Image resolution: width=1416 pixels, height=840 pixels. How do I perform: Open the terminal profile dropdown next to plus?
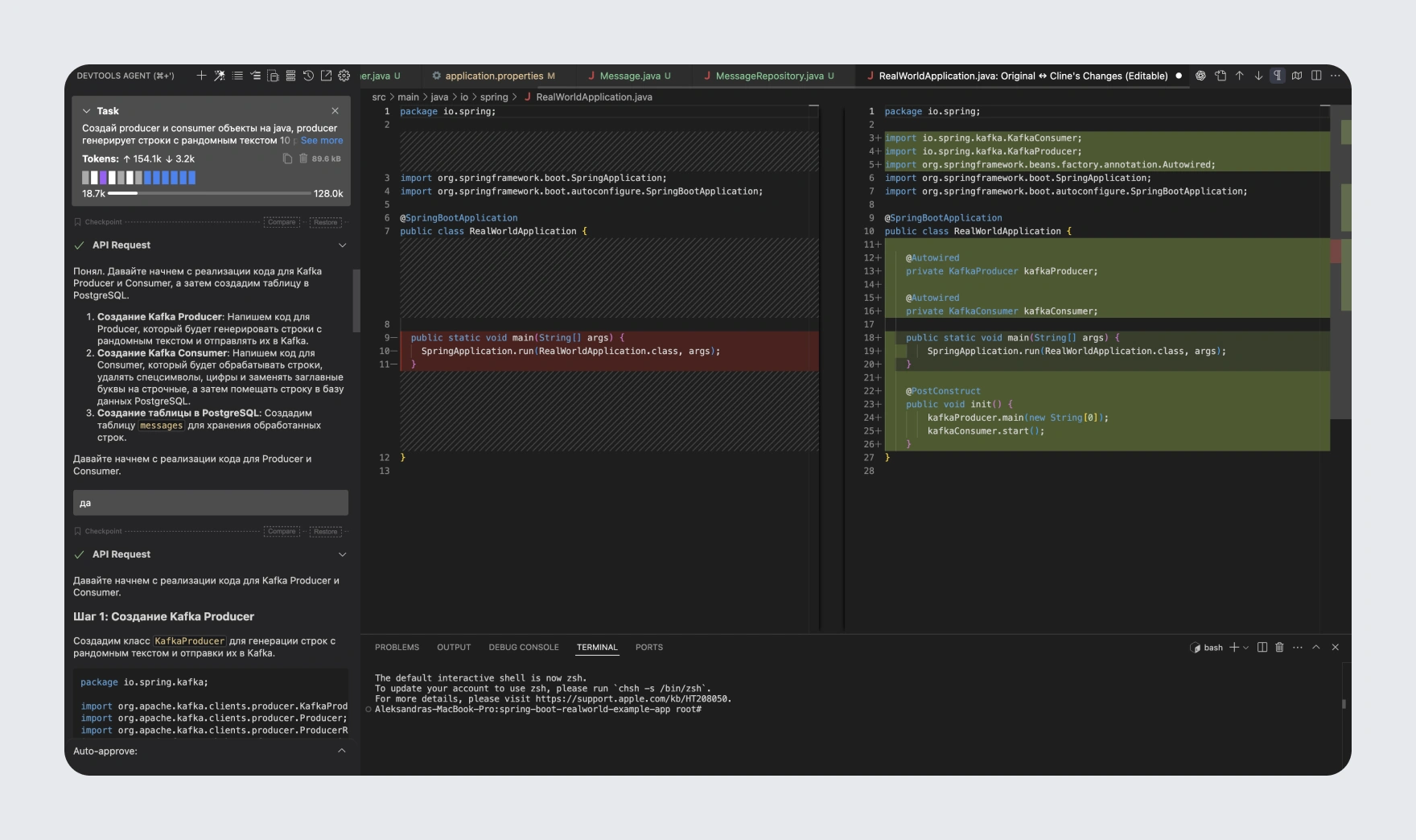pyautogui.click(x=1246, y=647)
